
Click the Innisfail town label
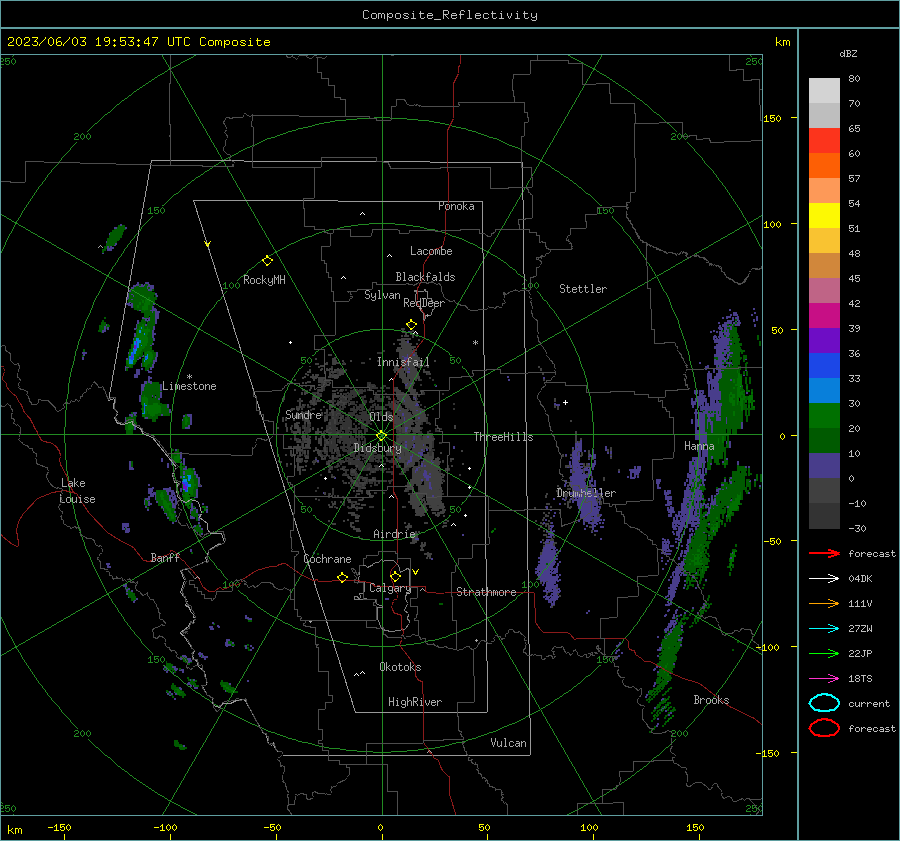coord(403,362)
